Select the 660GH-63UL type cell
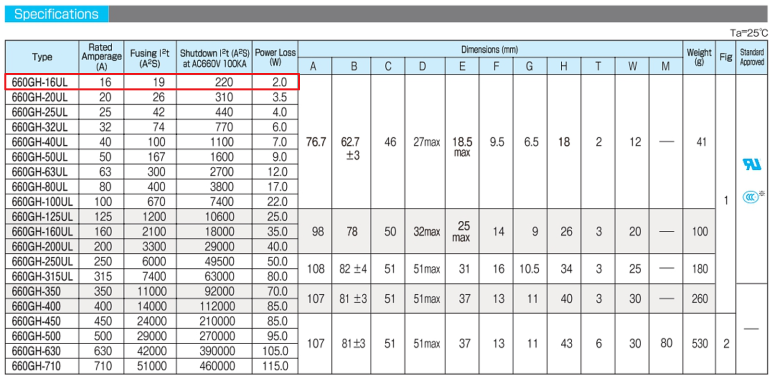 [x=42, y=172]
